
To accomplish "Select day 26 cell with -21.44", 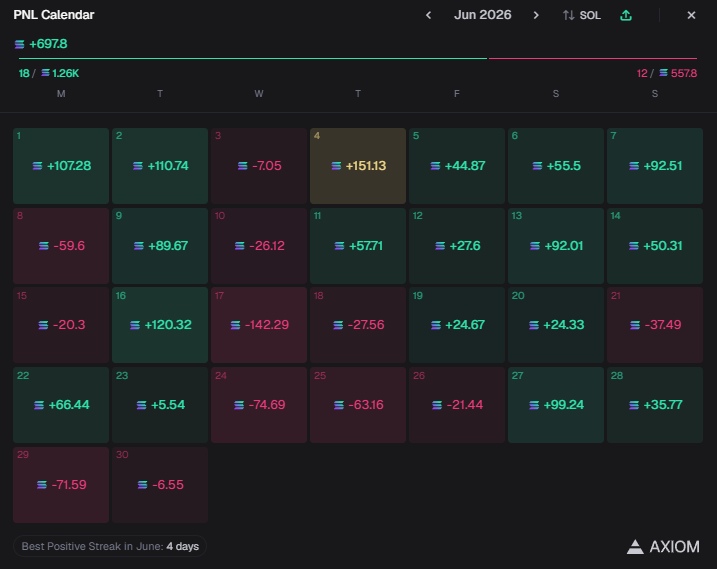I will point(457,405).
